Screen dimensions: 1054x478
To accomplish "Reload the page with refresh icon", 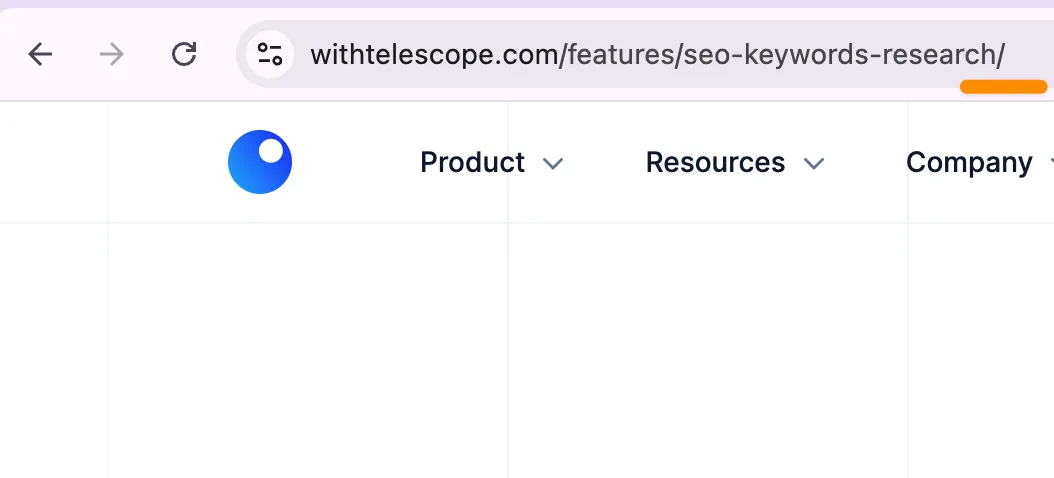I will 184,54.
